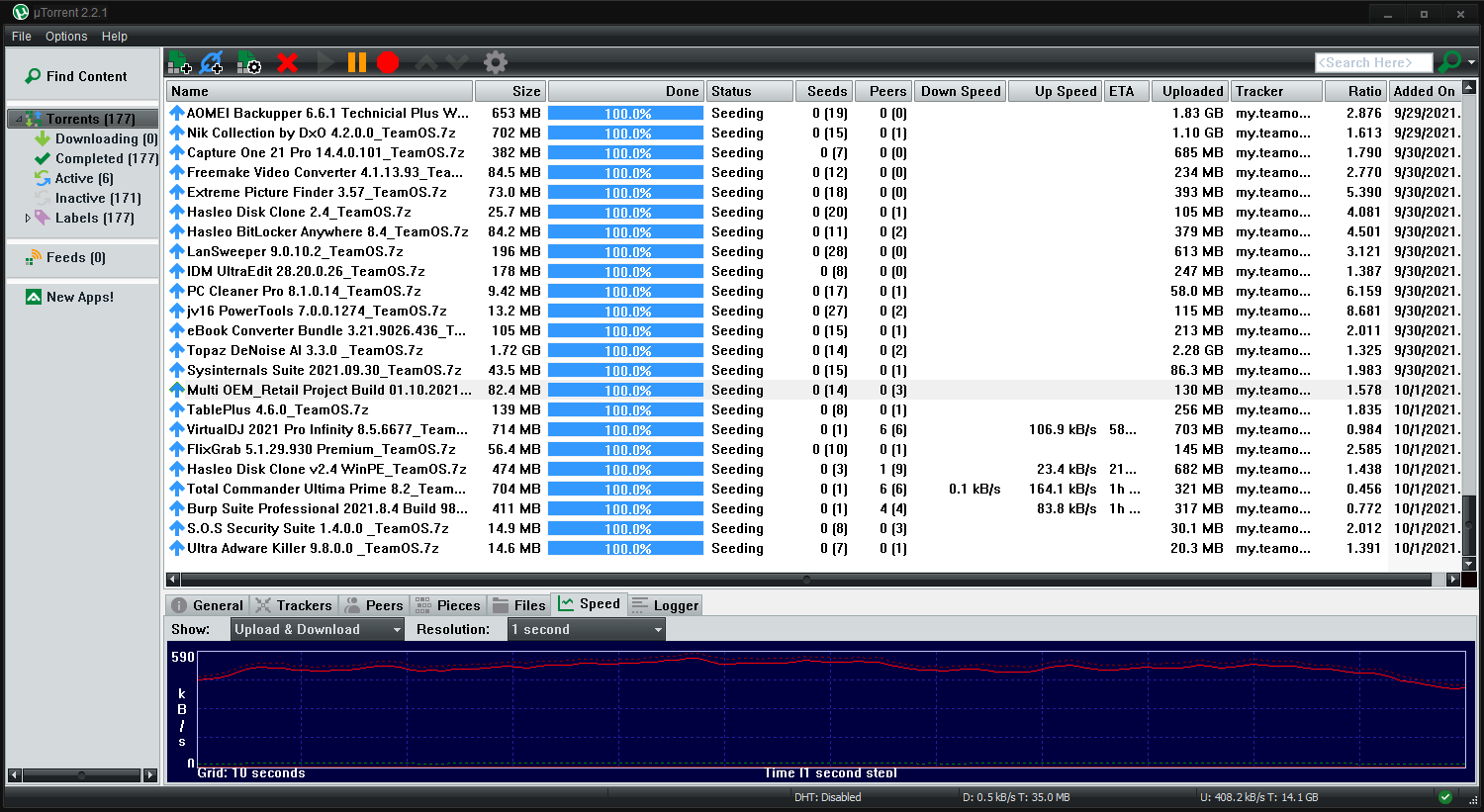Move torrent up the queue
1484x812 pixels.
click(426, 62)
